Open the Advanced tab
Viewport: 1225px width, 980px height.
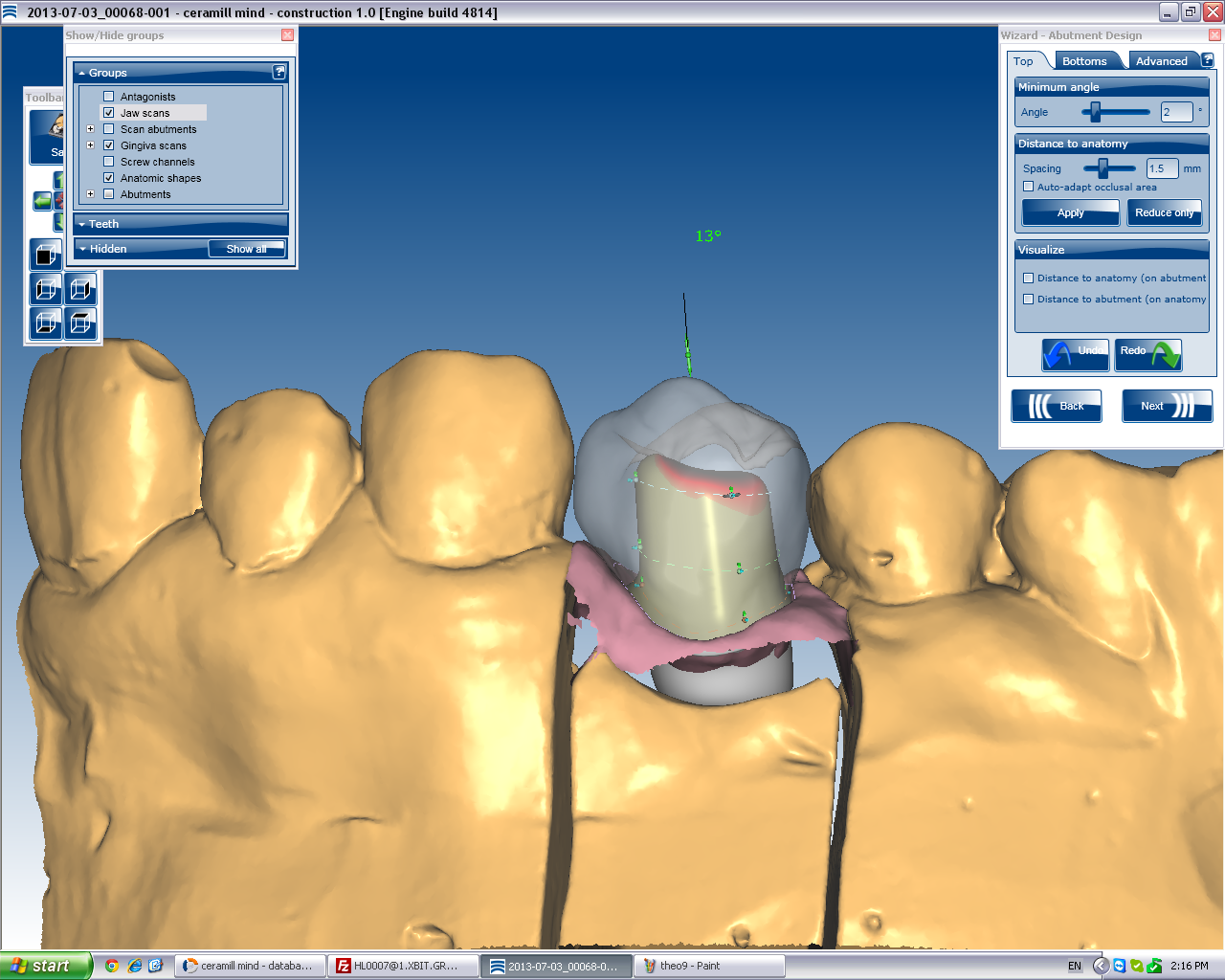(x=1161, y=61)
